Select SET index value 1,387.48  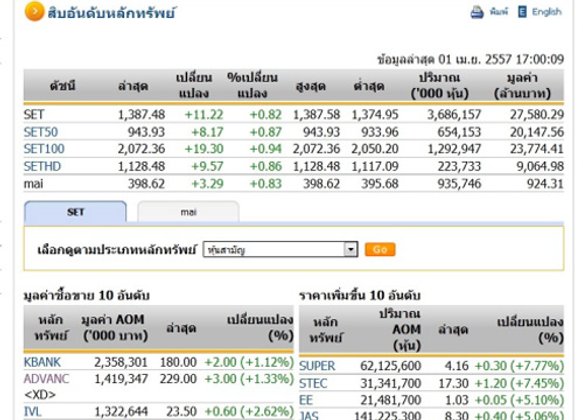click(x=141, y=114)
